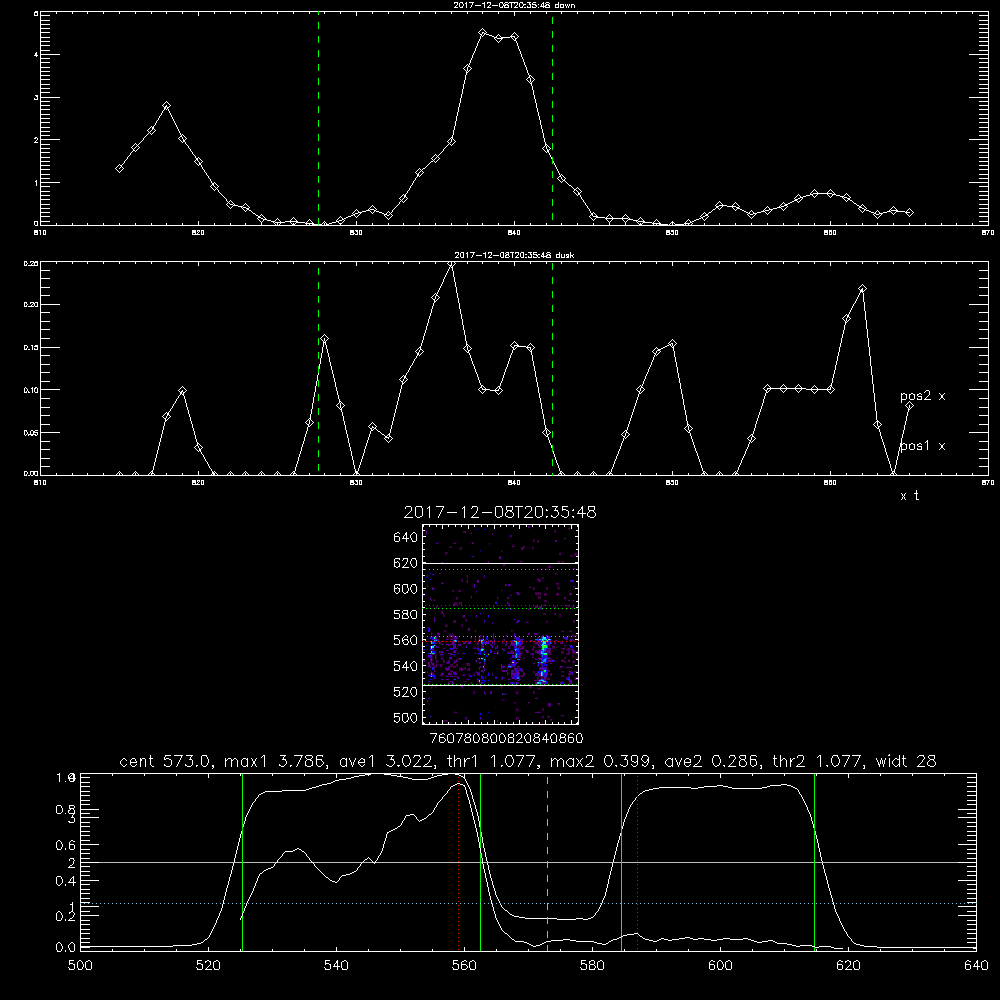This screenshot has width=1000, height=1000.
Task: Click the "ave2 0.286" value
Action: 713,761
